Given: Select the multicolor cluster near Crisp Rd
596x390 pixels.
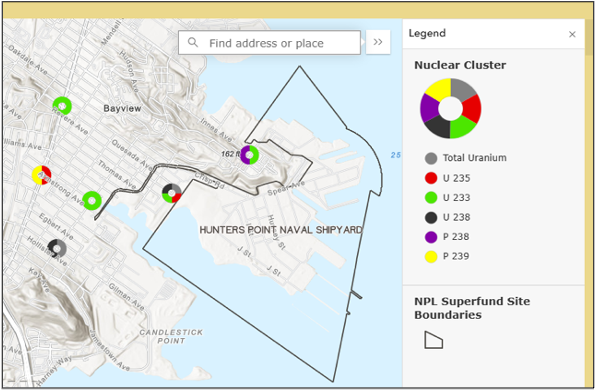Looking at the screenshot, I should point(171,193).
